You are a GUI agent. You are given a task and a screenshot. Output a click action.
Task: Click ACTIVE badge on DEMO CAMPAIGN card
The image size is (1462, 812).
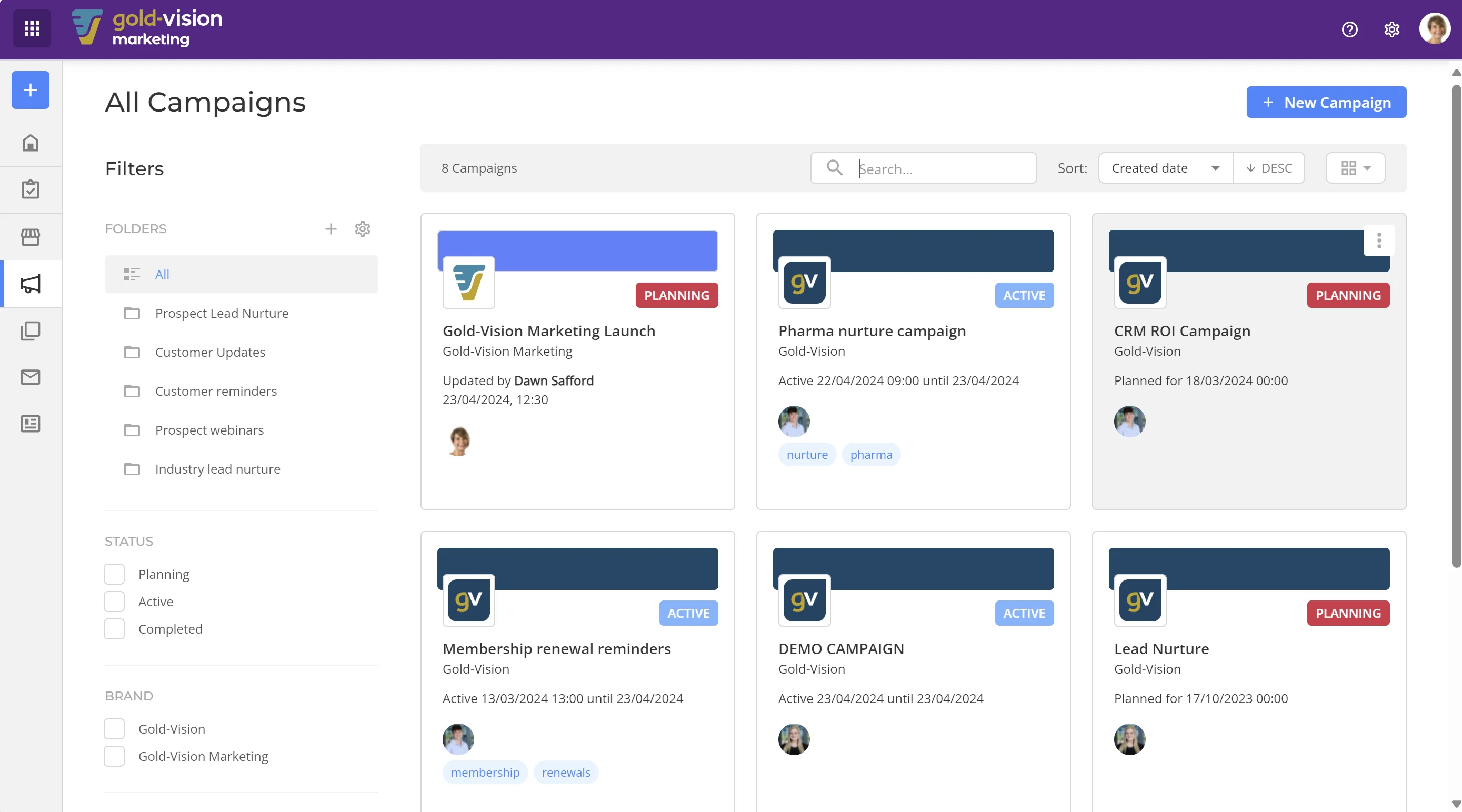[x=1024, y=613]
